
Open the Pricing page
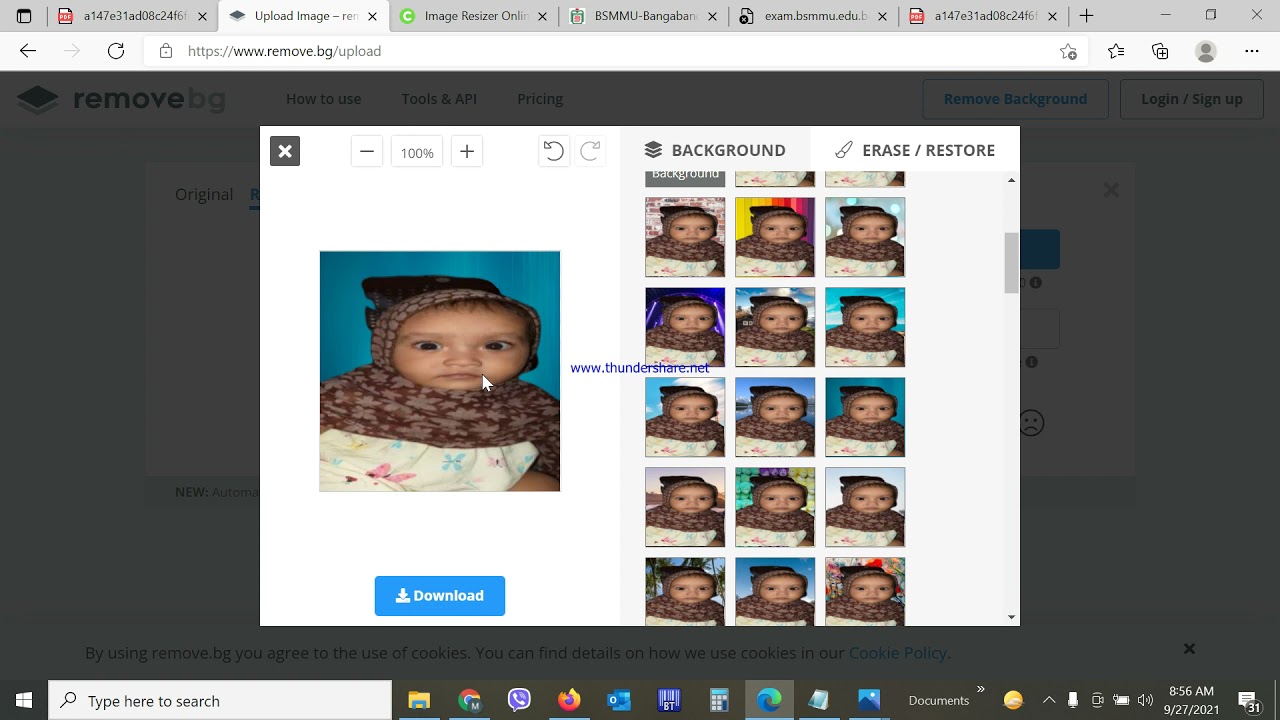pos(540,99)
